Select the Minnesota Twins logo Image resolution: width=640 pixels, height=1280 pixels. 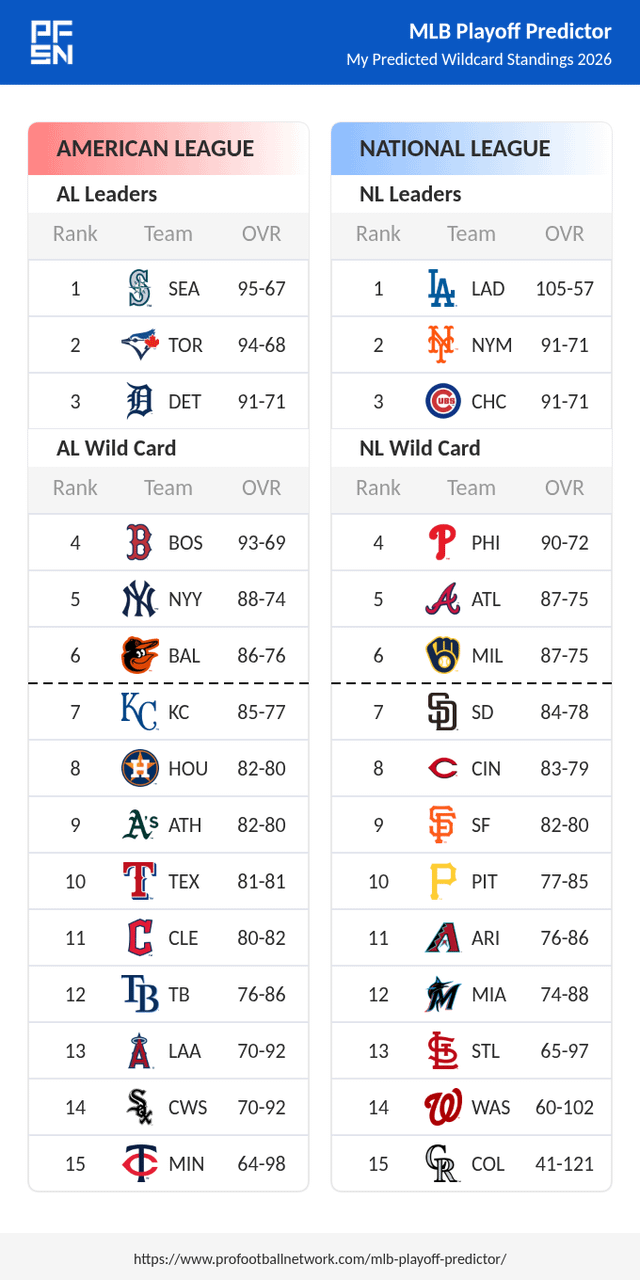pyautogui.click(x=140, y=1164)
